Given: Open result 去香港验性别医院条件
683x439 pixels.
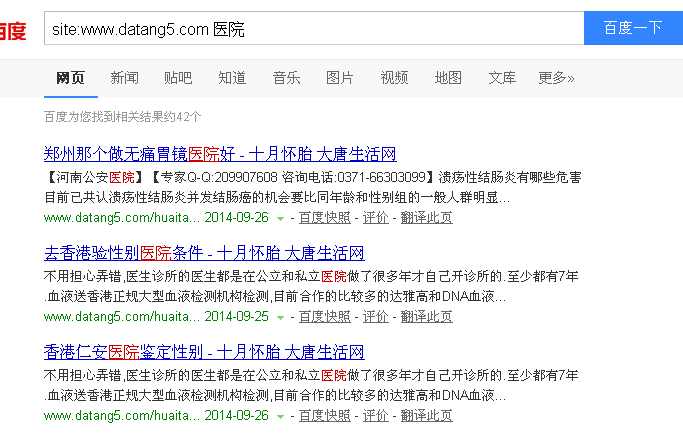Looking at the screenshot, I should pyautogui.click(x=204, y=253).
